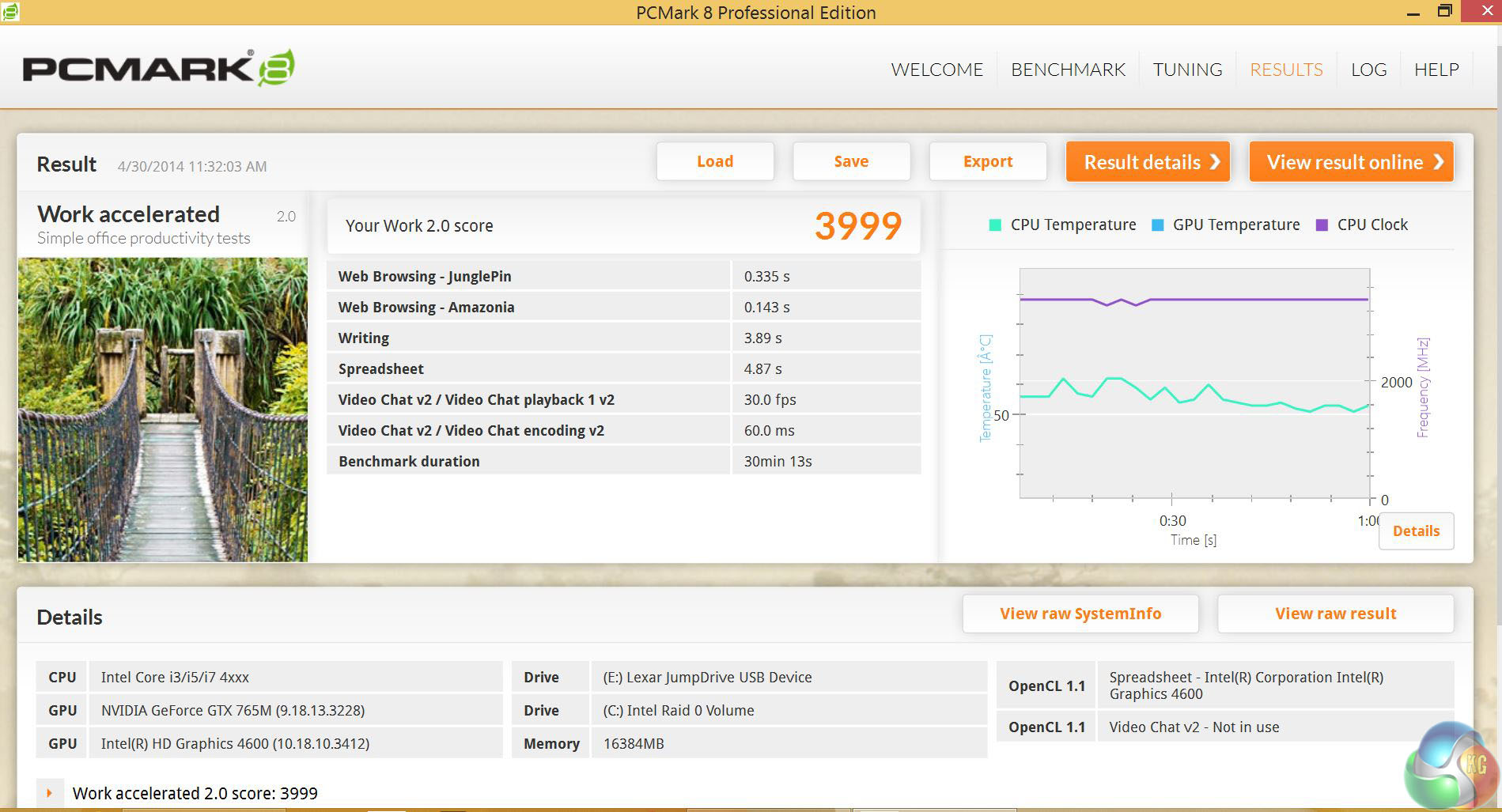The width and height of the screenshot is (1502, 812).
Task: Click the jungle bridge thumbnail image
Action: [x=163, y=410]
